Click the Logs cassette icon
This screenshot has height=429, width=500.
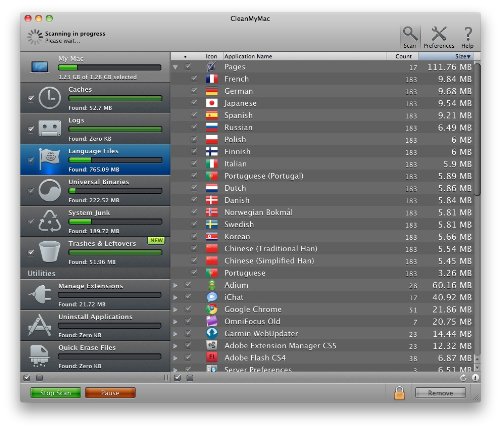click(x=50, y=128)
